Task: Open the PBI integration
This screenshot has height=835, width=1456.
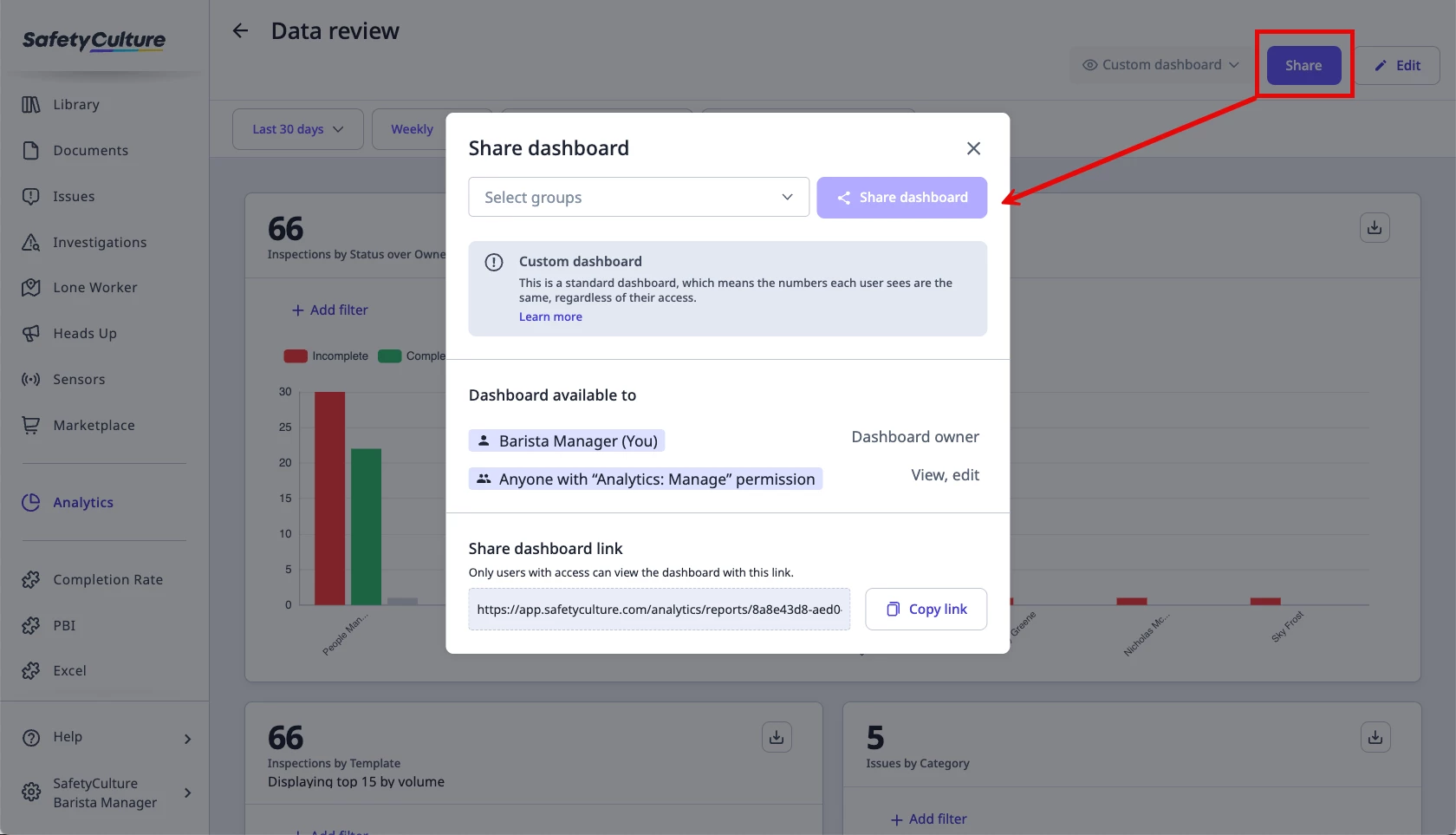Action: pyautogui.click(x=64, y=625)
